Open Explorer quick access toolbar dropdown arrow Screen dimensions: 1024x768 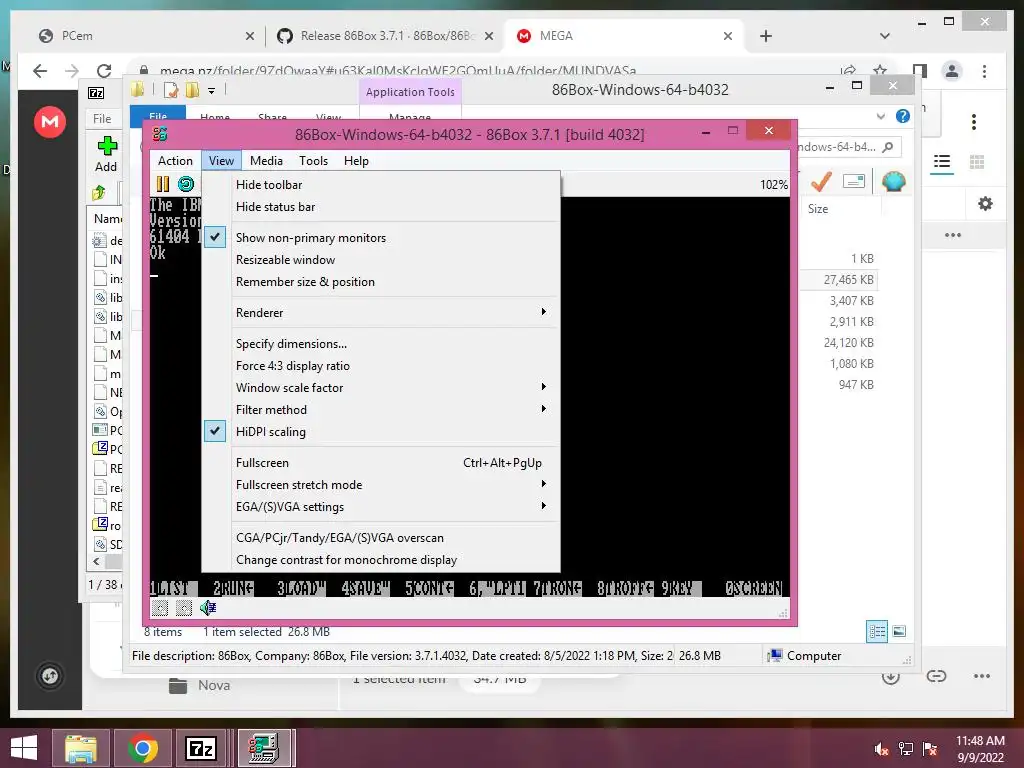pos(212,91)
